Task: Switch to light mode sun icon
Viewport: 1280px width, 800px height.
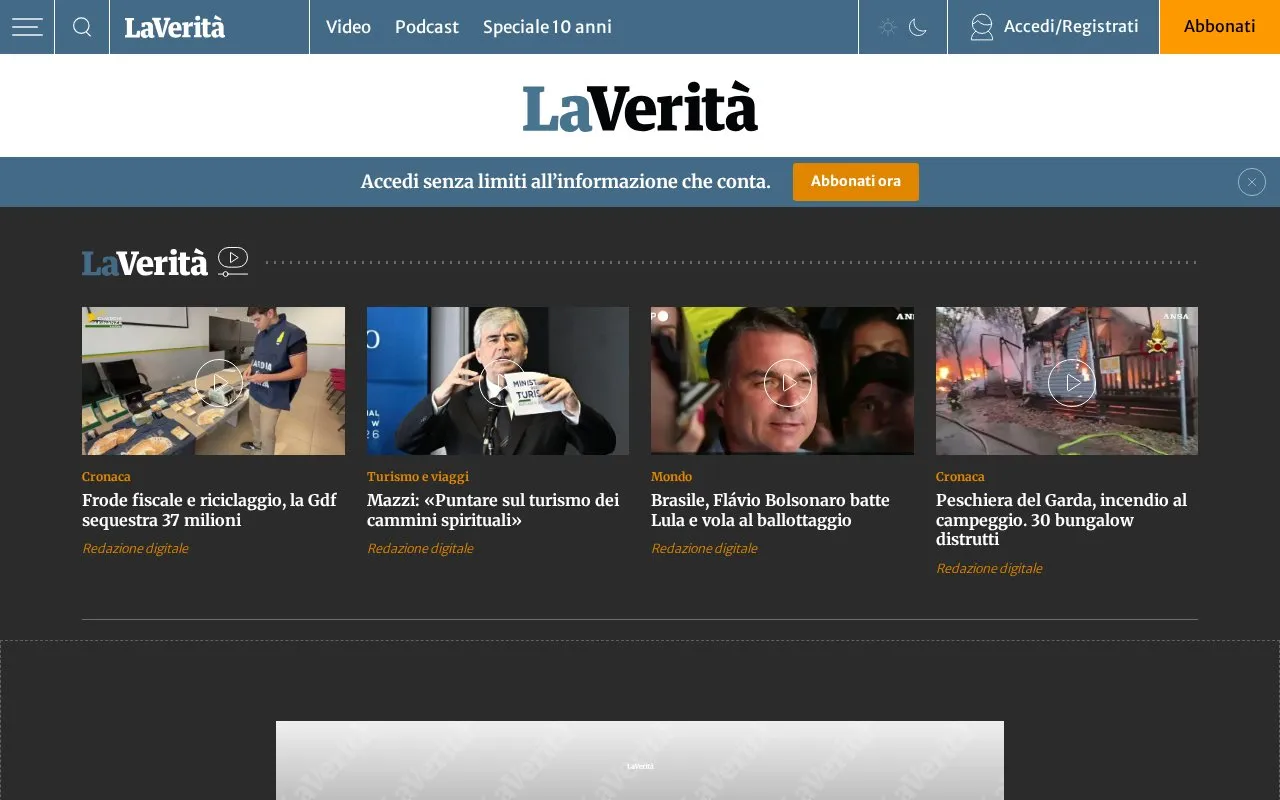Action: click(x=888, y=27)
